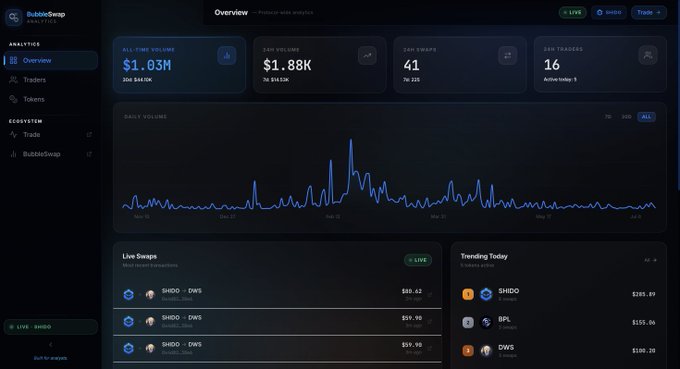The height and width of the screenshot is (369, 680).
Task: Click external link icon on BubbleSwap row
Action: click(x=89, y=154)
